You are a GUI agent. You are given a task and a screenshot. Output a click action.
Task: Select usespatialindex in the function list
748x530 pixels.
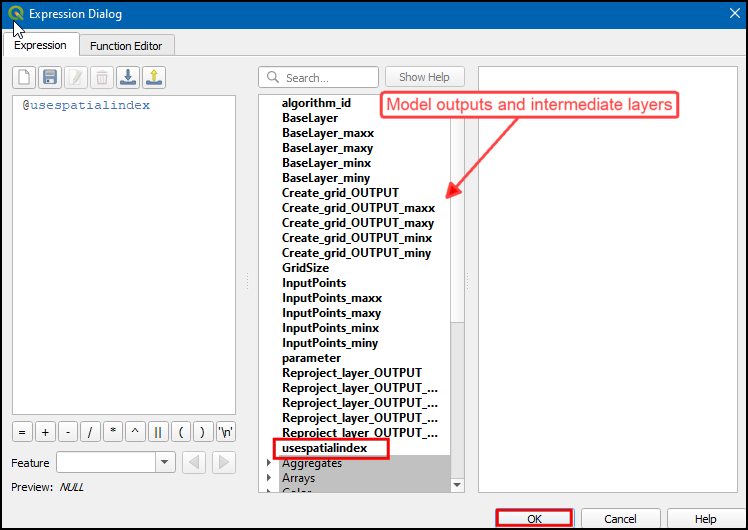pyautogui.click(x=324, y=448)
